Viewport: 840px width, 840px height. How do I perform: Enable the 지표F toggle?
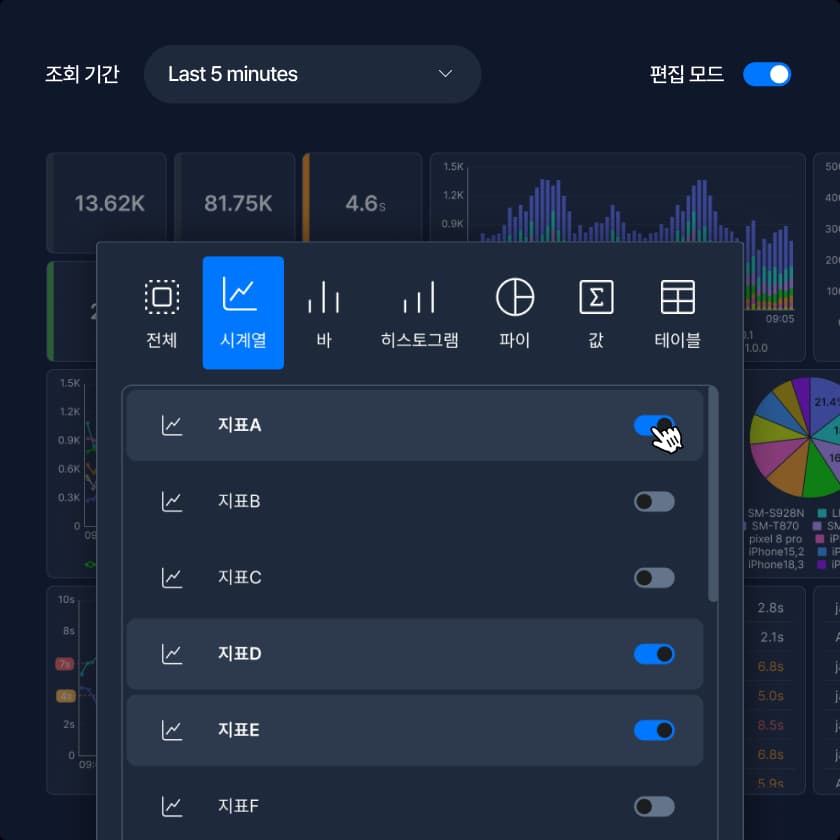point(654,806)
